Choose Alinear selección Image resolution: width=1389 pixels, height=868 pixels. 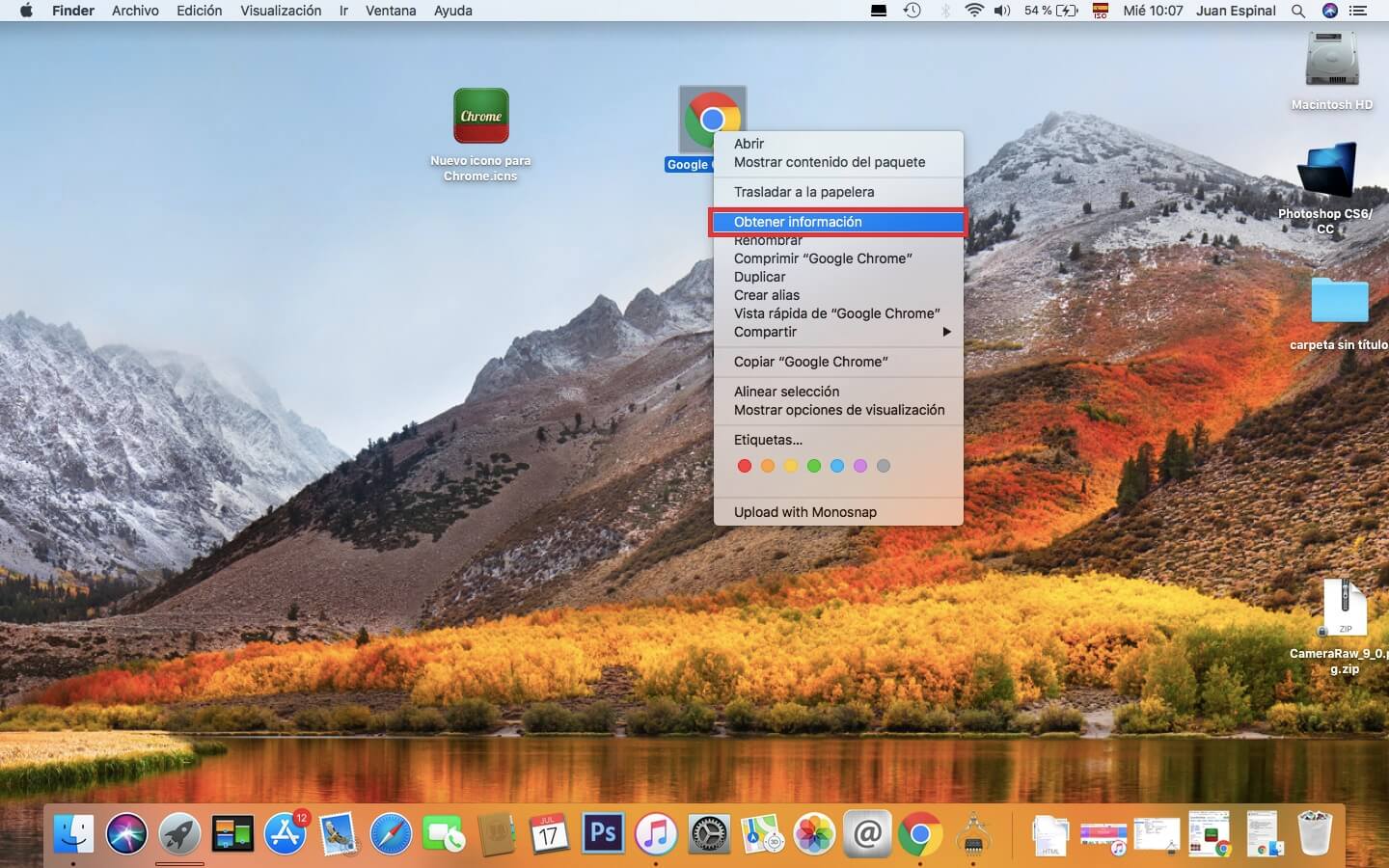[x=838, y=392]
